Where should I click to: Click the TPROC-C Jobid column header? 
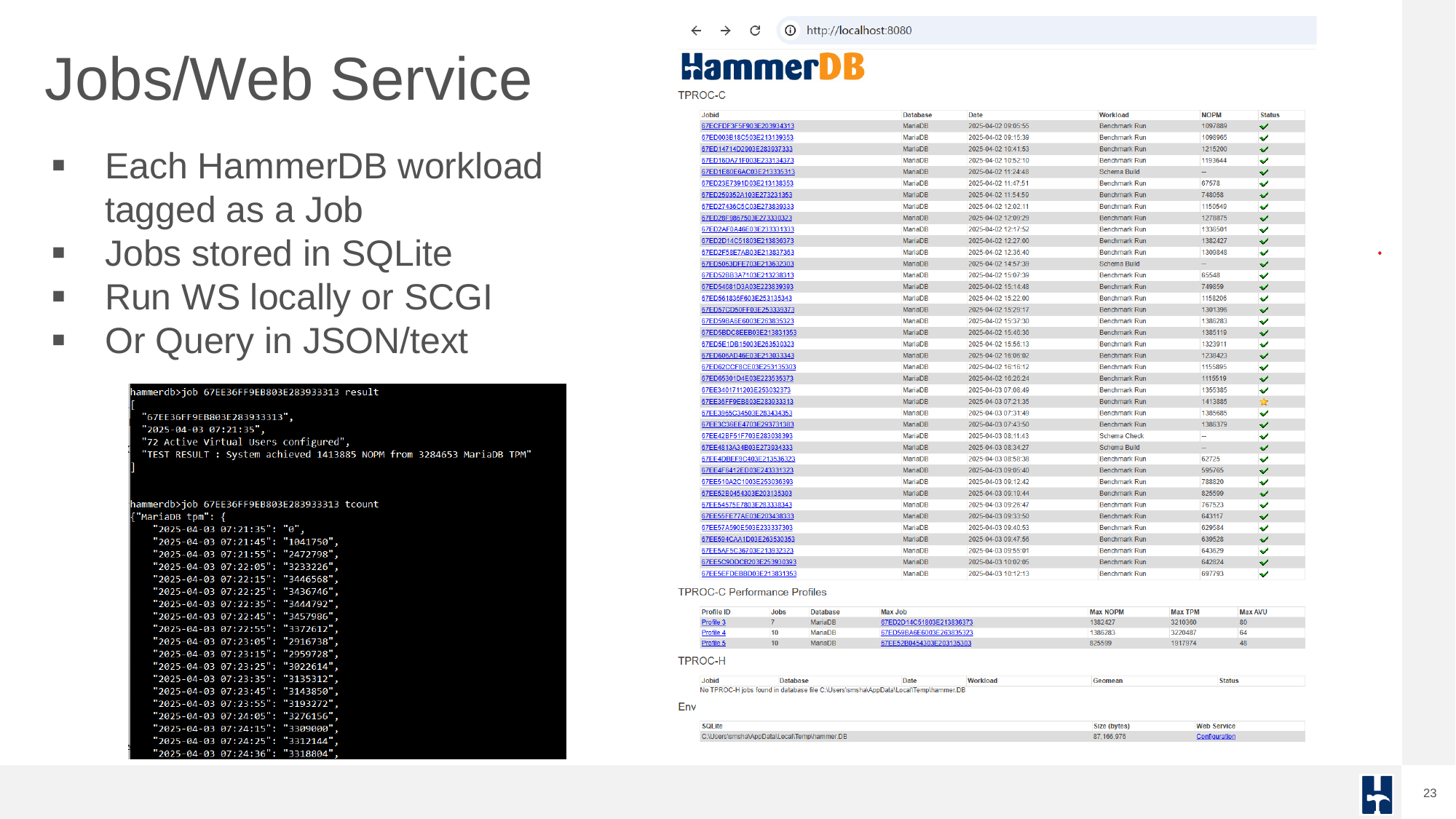pos(710,115)
